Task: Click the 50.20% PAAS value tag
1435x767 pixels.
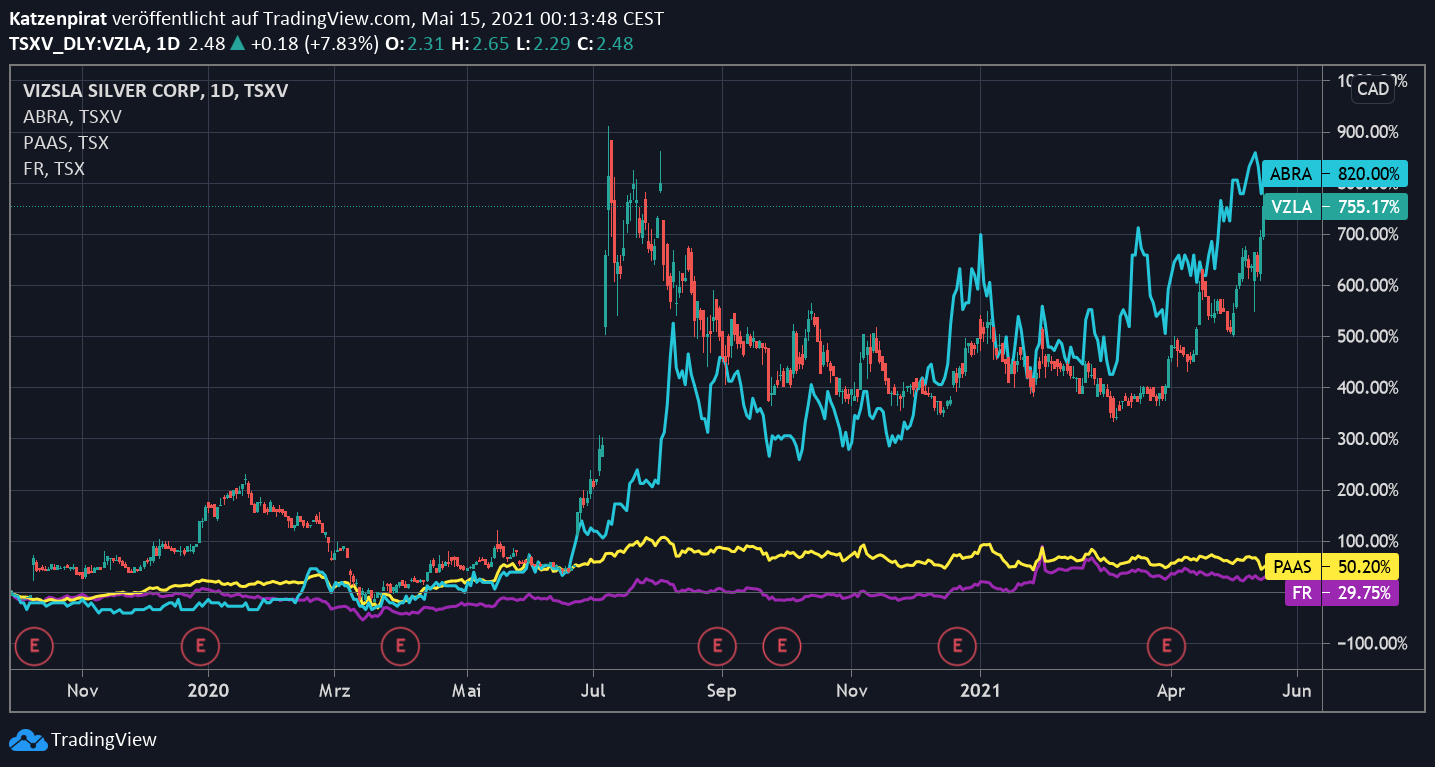Action: click(1359, 567)
